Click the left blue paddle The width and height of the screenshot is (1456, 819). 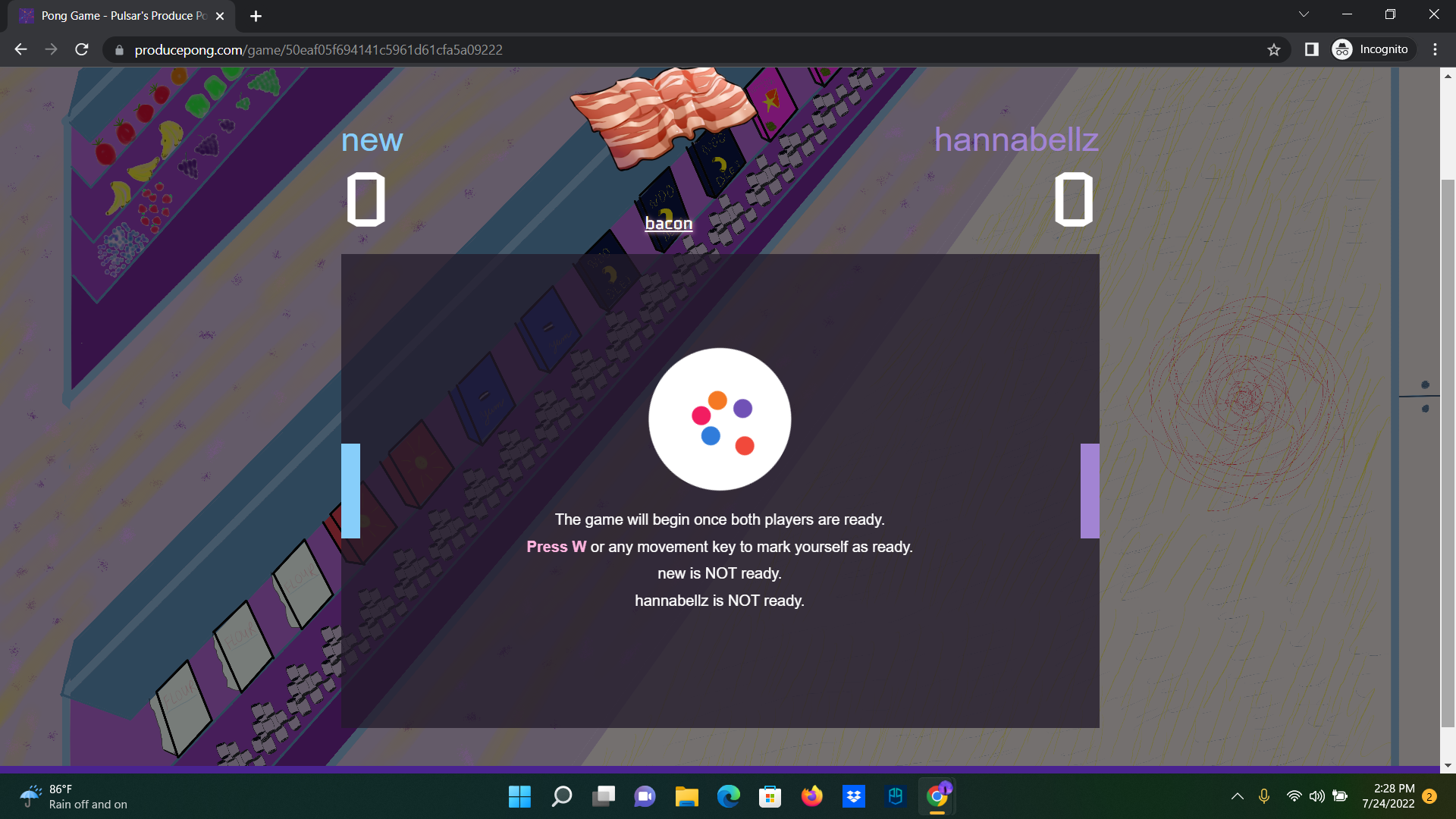(350, 491)
